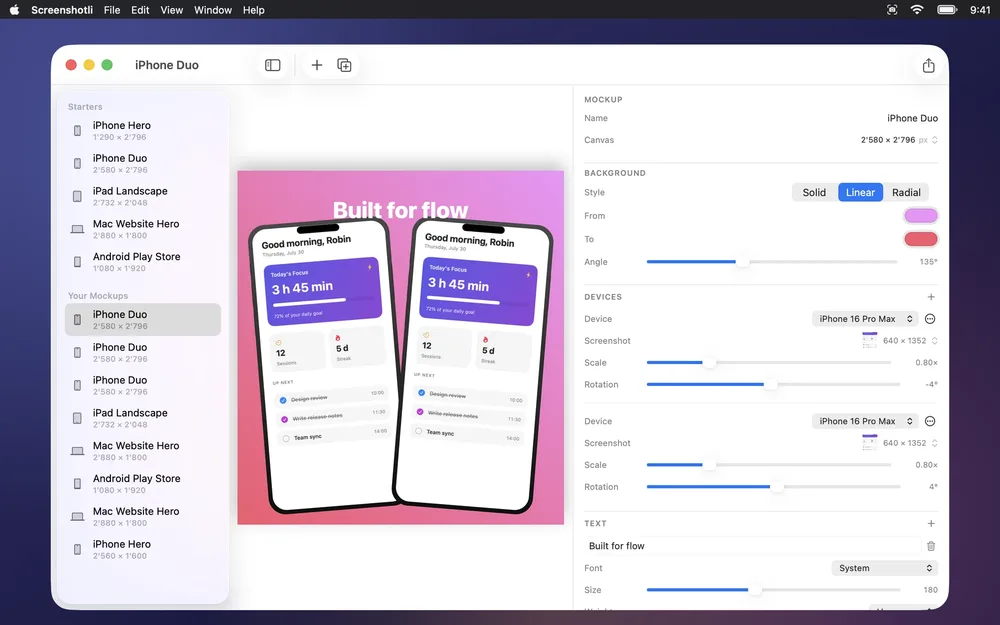Open the System font dropdown
This screenshot has width=1000, height=625.
(x=885, y=568)
